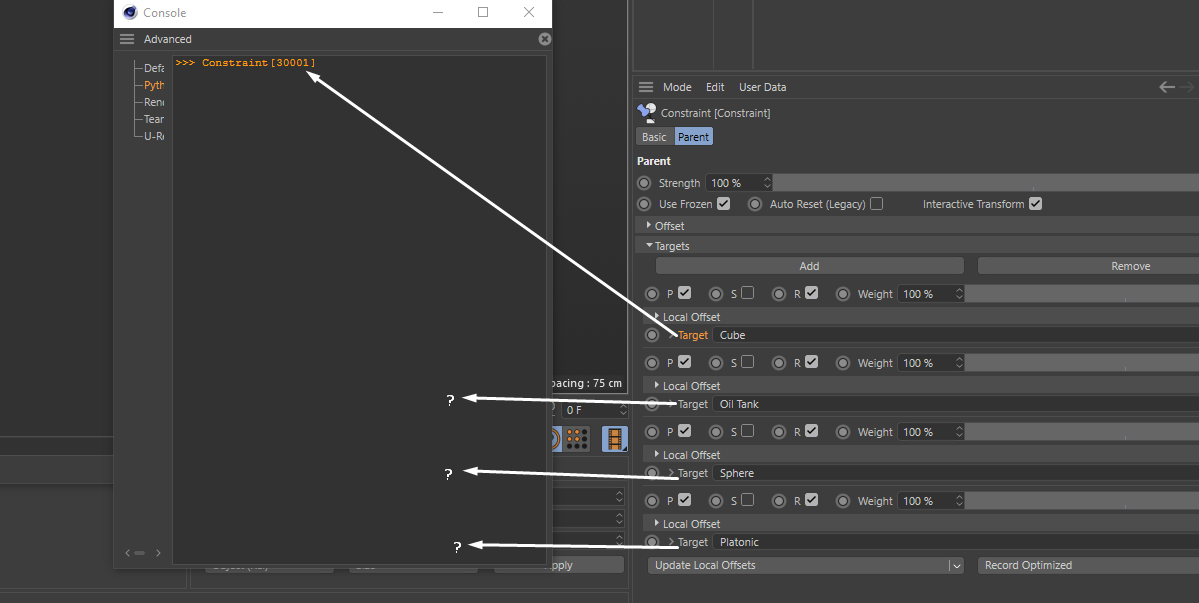Open the dropdown arrow on Update Local Offsets
The height and width of the screenshot is (603, 1199).
956,566
